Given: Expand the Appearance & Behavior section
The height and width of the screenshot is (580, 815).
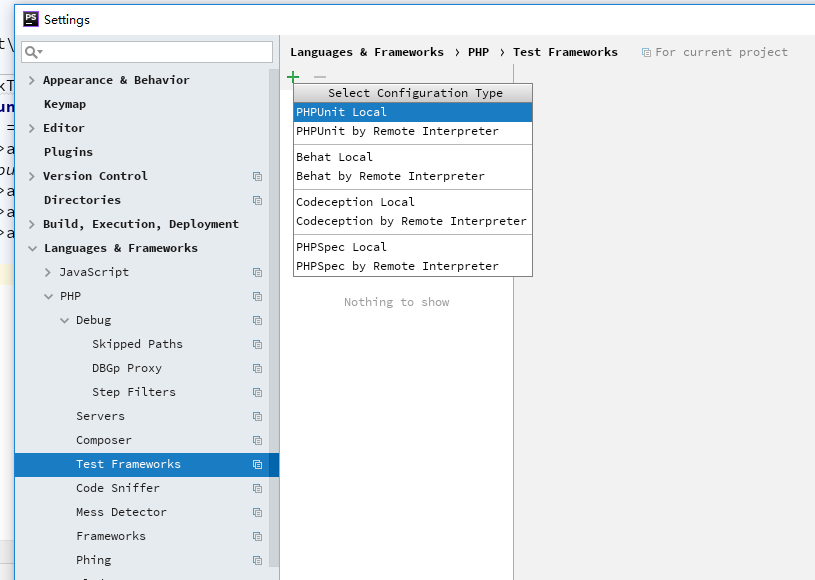Looking at the screenshot, I should 32,81.
